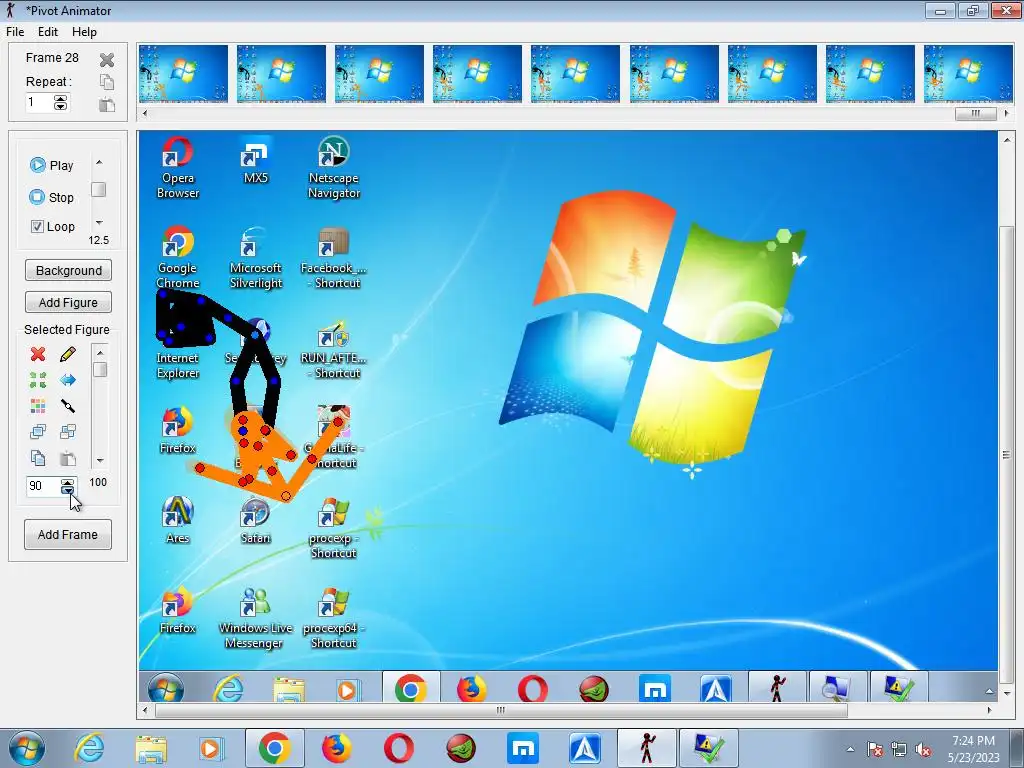Decrease figure scale with the stepper arrows

click(68, 490)
